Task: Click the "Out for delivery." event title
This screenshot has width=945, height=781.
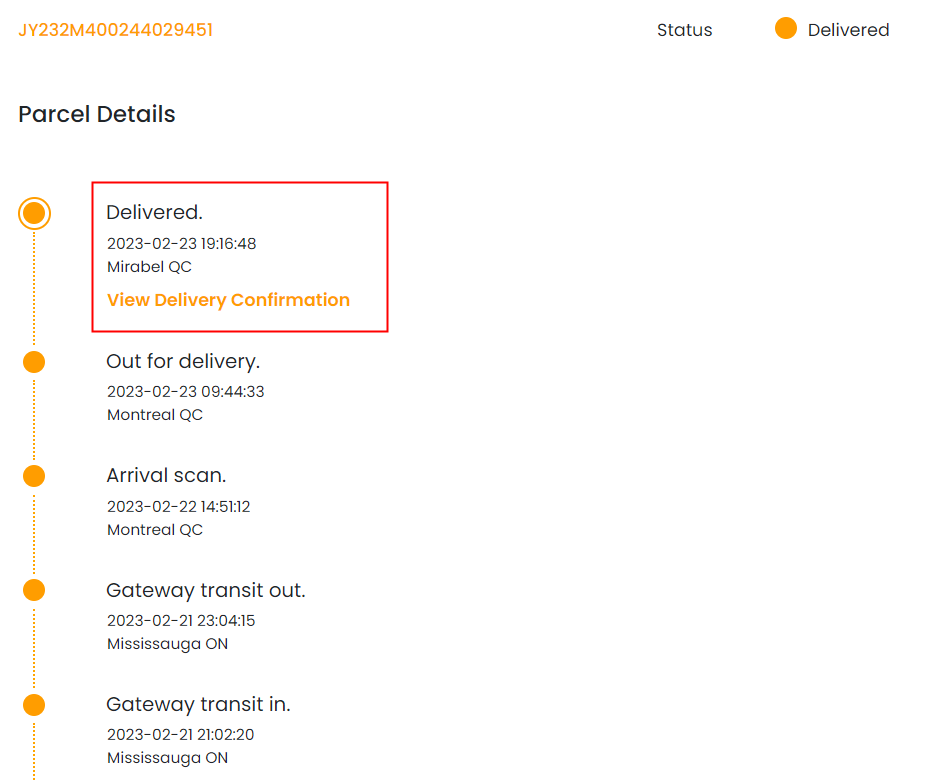Action: (x=183, y=361)
